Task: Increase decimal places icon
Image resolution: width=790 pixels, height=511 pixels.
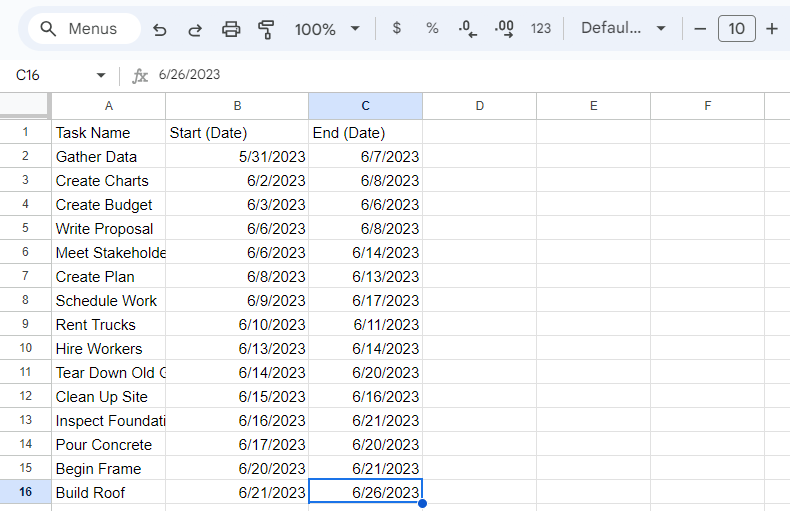Action: [x=504, y=29]
